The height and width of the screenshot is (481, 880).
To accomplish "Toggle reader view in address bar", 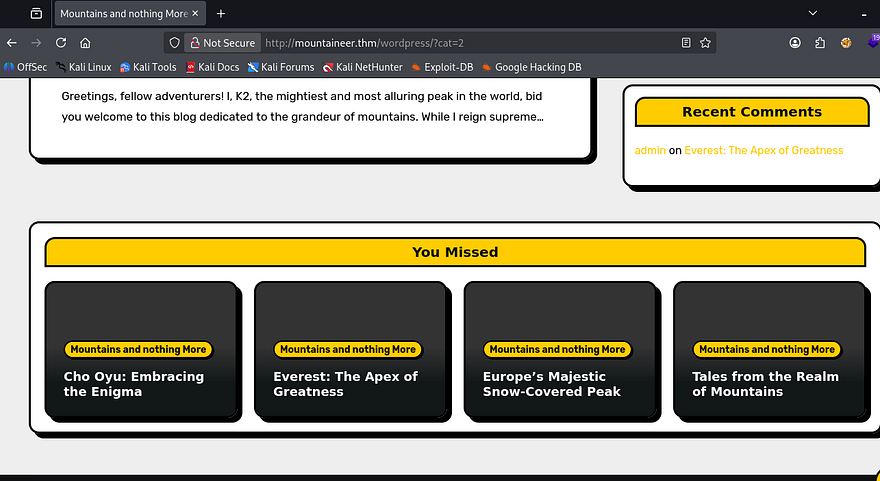I will coord(685,43).
